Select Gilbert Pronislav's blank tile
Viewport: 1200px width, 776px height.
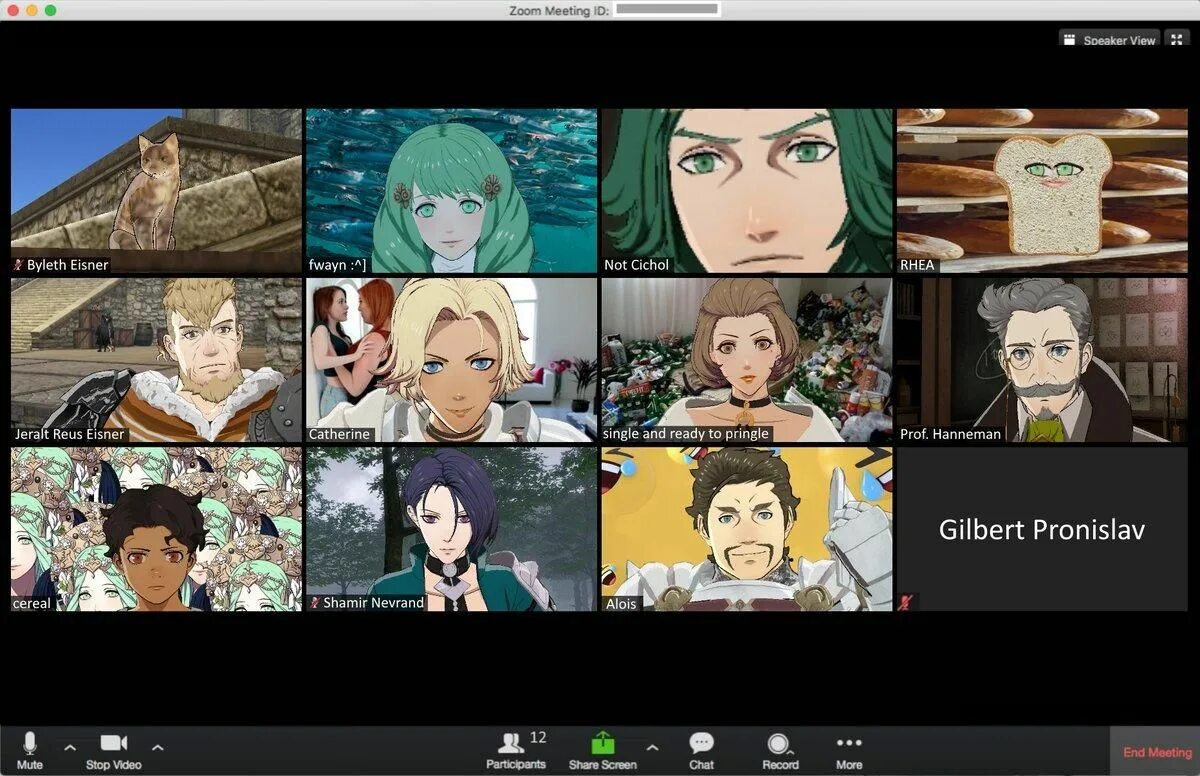(x=1042, y=529)
